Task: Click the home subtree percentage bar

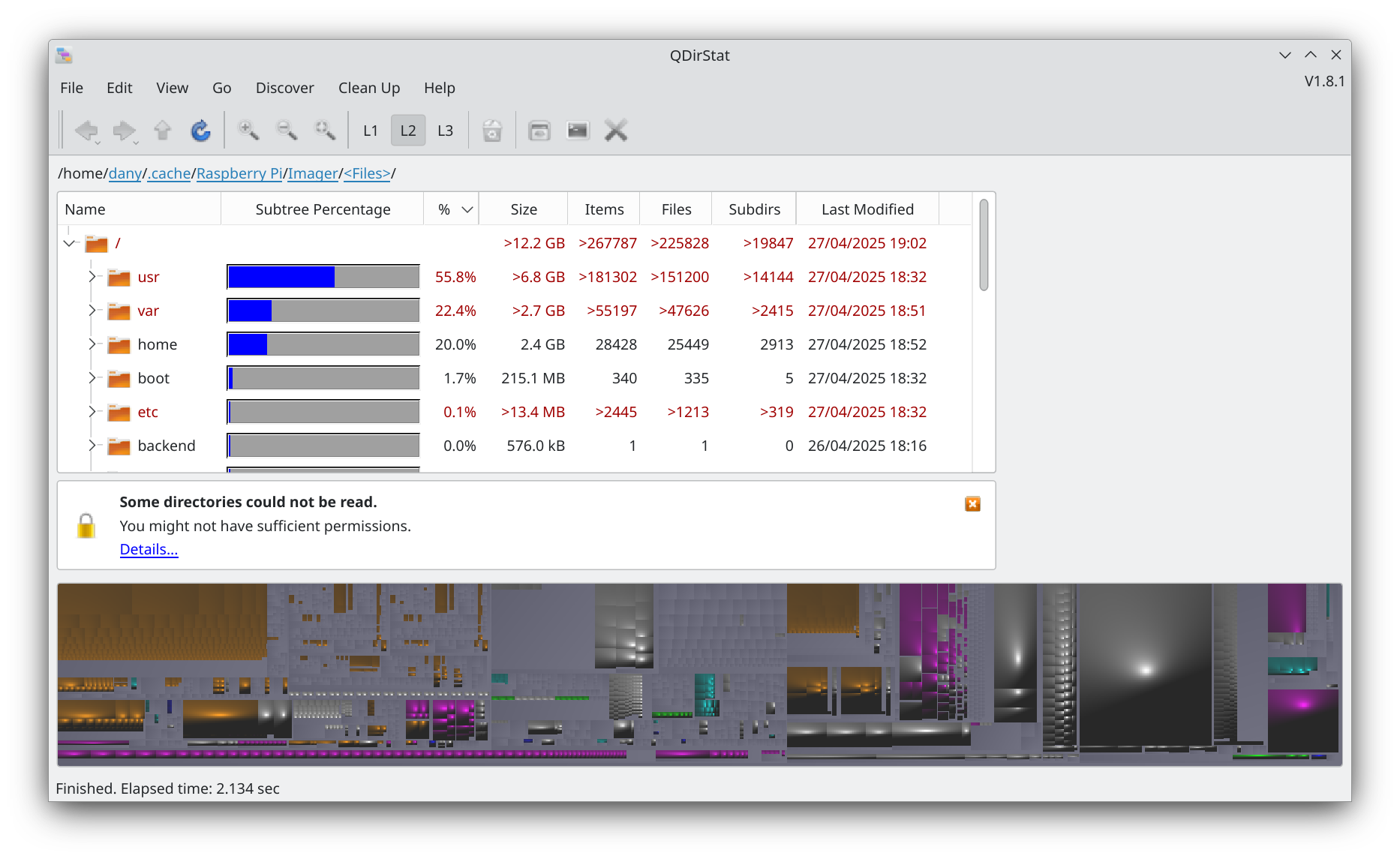Action: click(x=323, y=344)
